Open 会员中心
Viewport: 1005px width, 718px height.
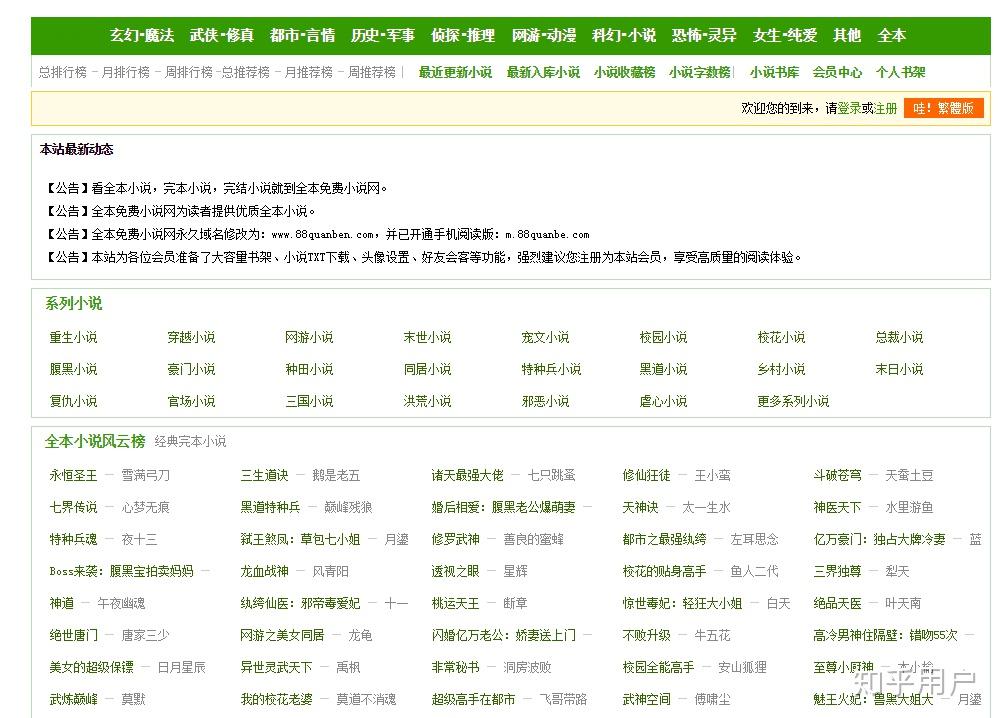pos(837,72)
